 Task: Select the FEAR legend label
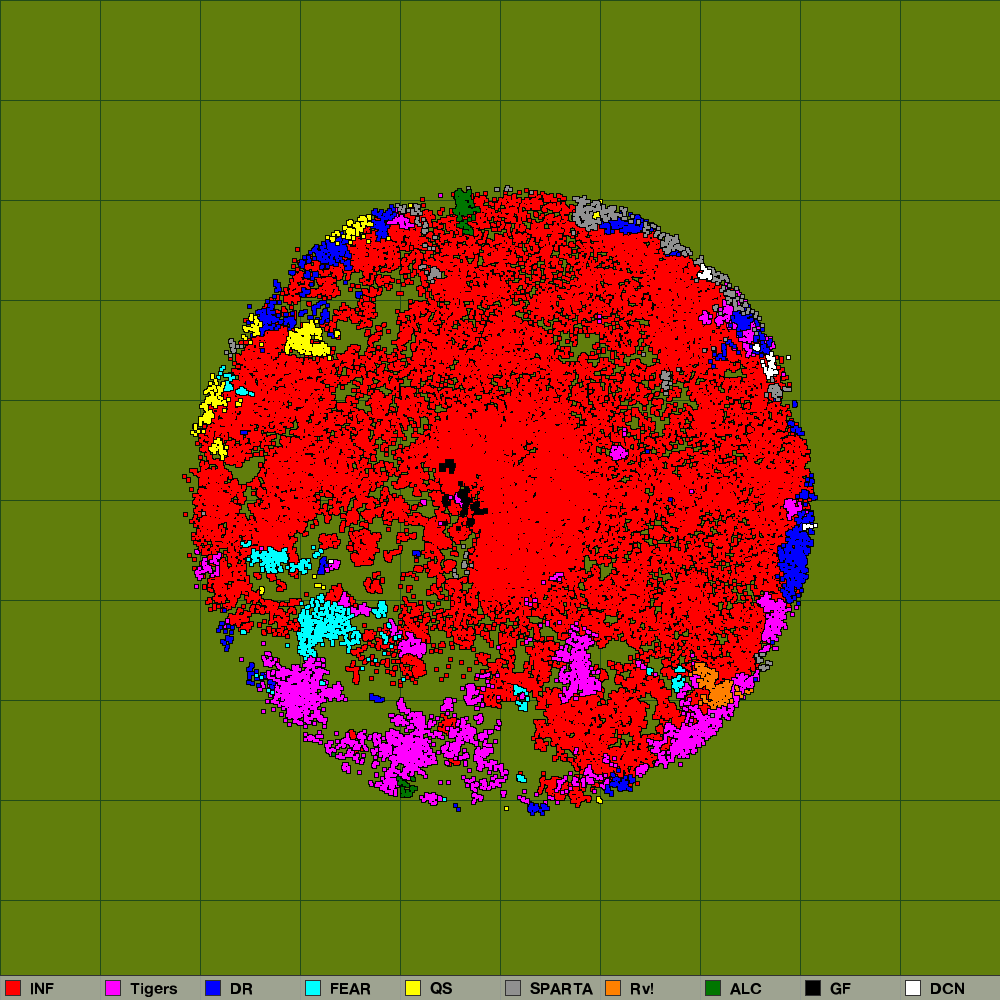(x=350, y=989)
